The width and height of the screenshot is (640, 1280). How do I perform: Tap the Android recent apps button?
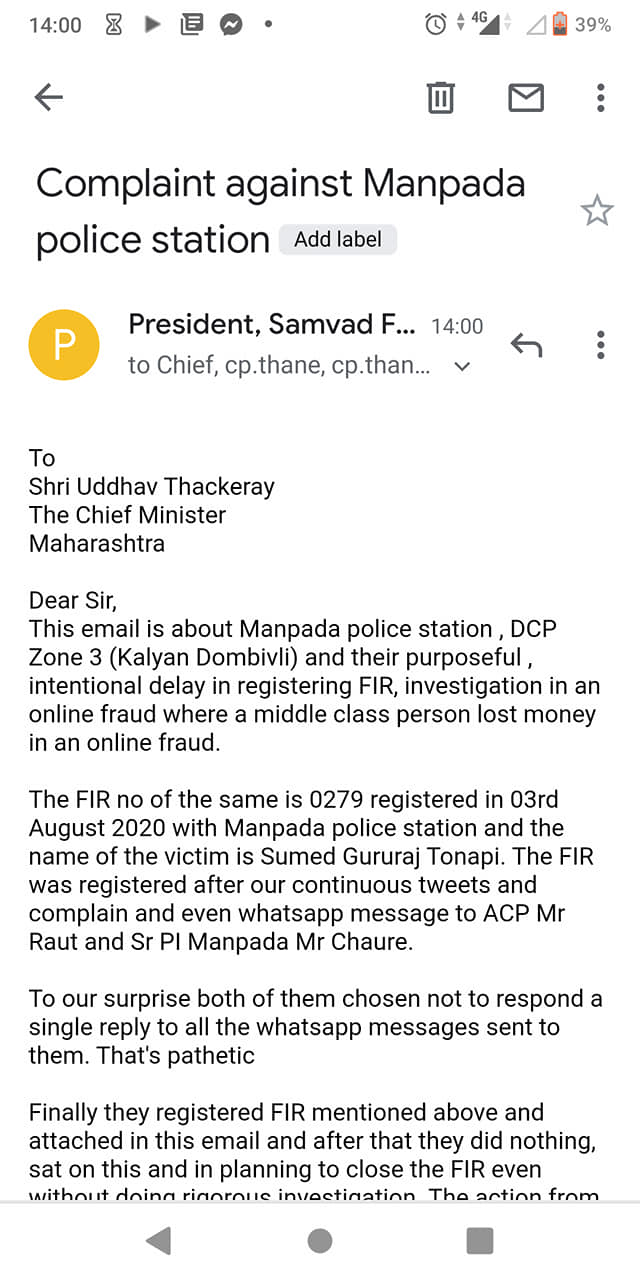pos(480,1241)
